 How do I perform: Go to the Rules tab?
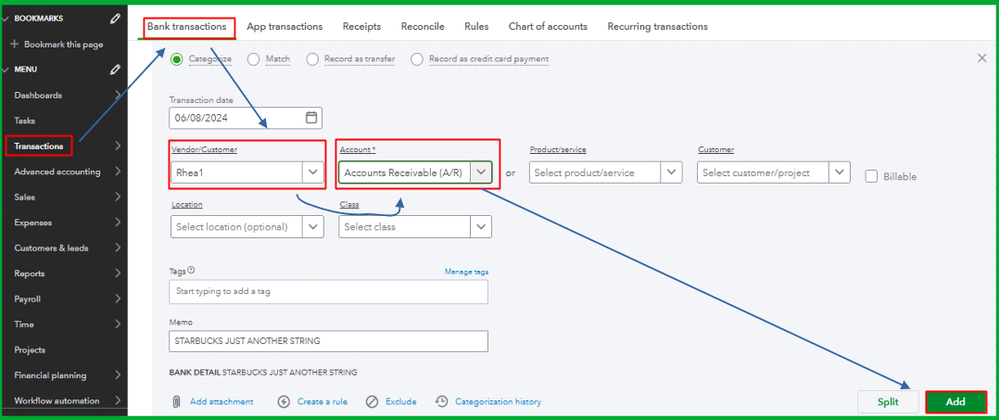(x=477, y=27)
